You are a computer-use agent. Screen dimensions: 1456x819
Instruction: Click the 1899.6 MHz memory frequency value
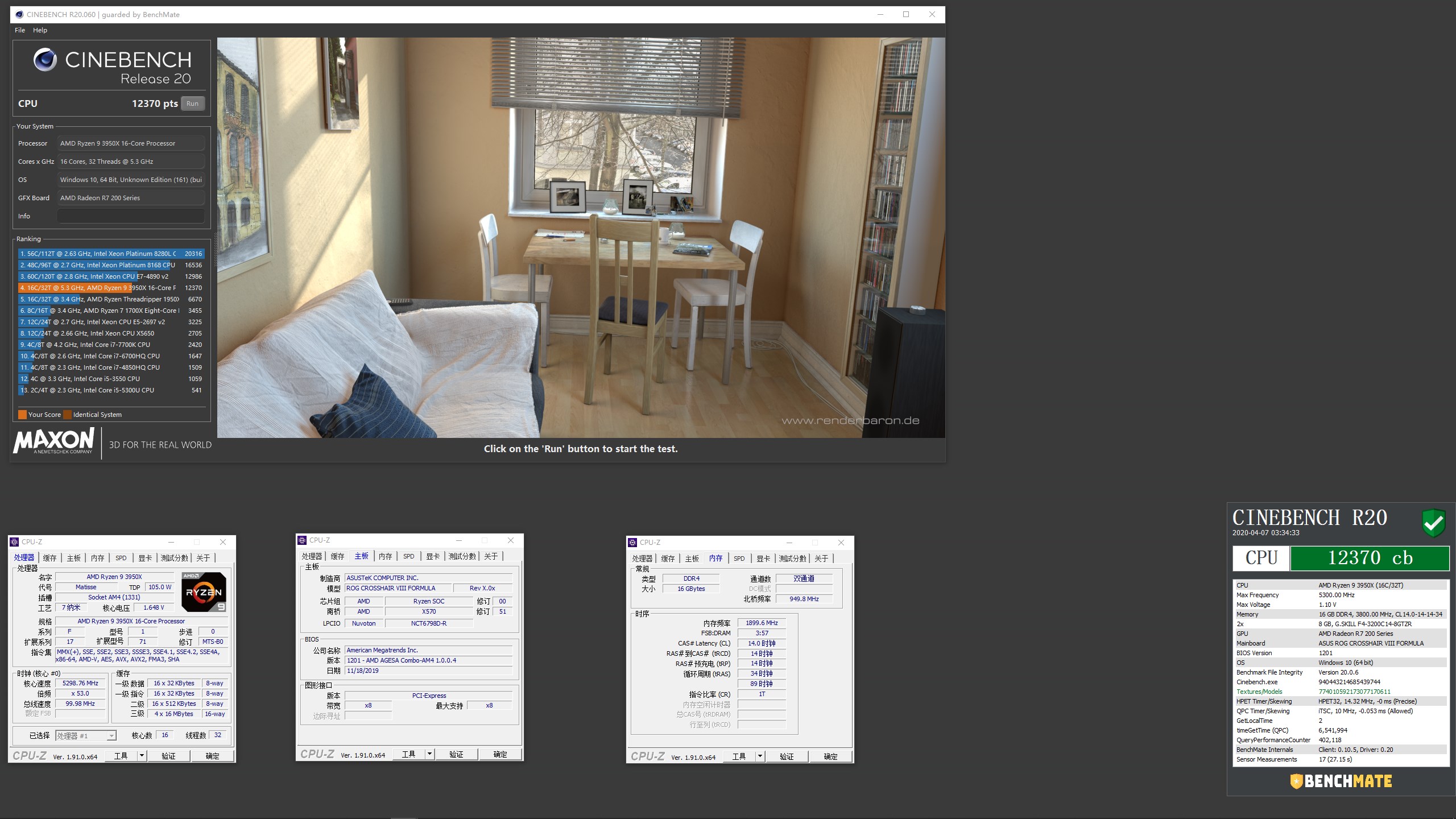762,623
